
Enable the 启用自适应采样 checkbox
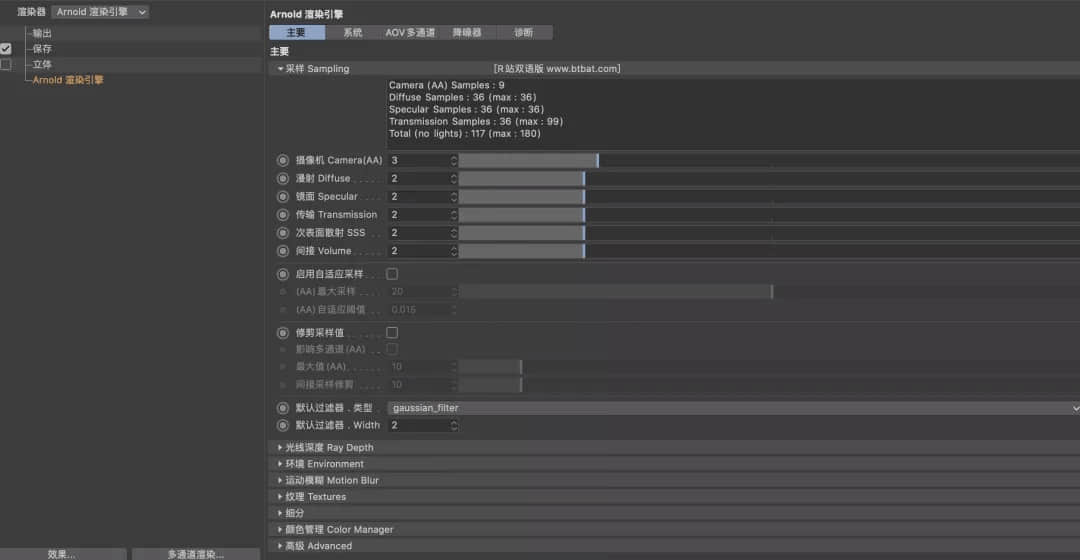(392, 274)
